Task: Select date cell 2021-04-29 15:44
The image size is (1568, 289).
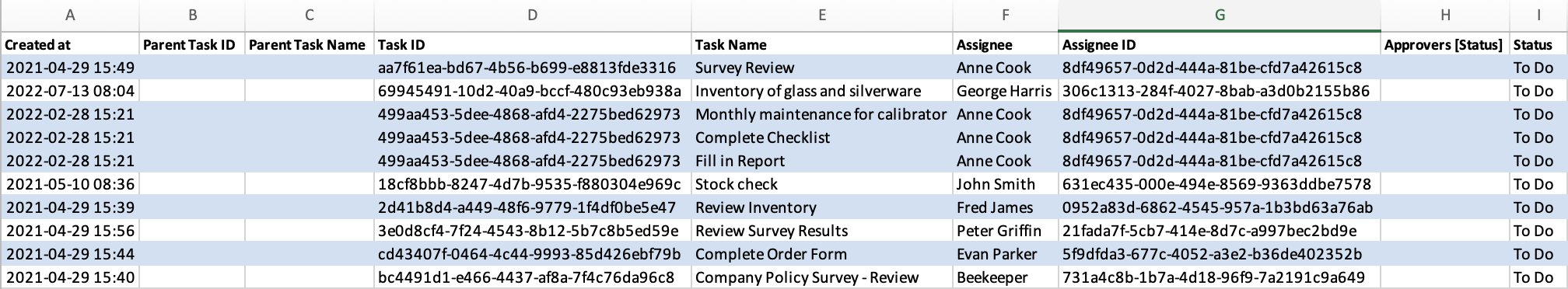Action: [x=71, y=254]
